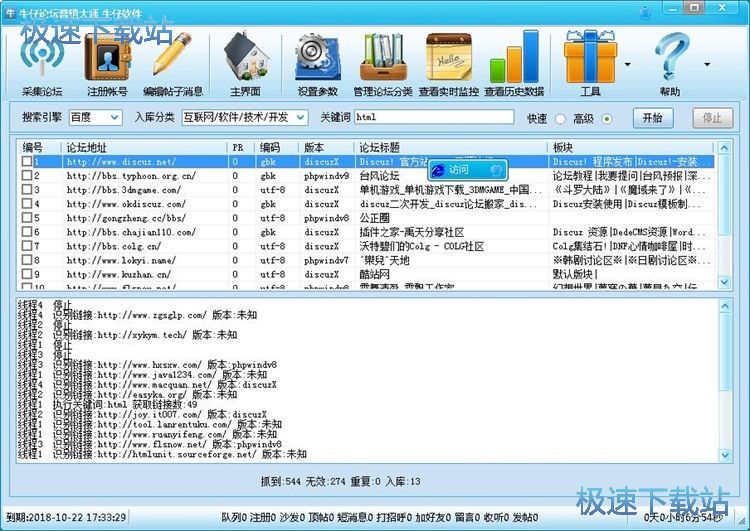Open the 搜索引擎 百度 combo box
750x531 pixels.
coord(96,117)
